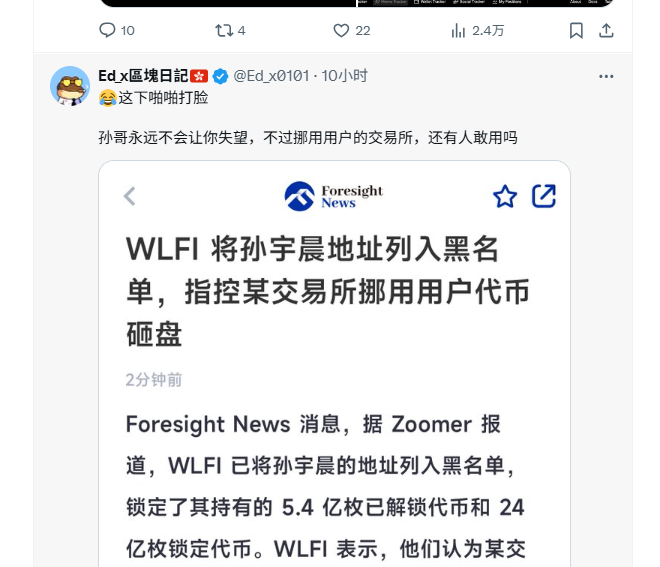Viewport: 660px width, 567px height.
Task: Like the post with 22 likes
Action: click(351, 31)
